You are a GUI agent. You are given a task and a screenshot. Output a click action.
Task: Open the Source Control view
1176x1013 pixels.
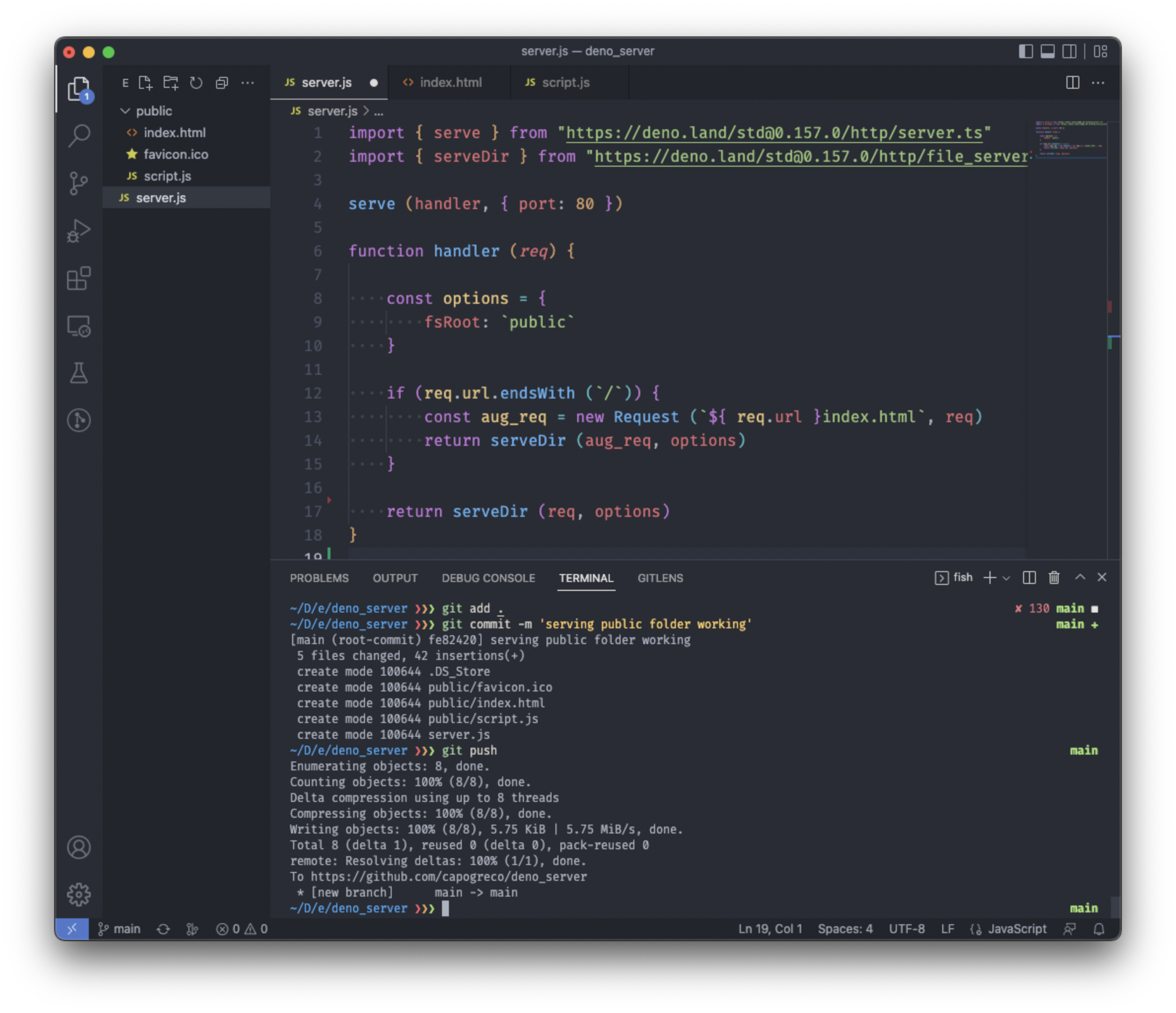point(79,183)
